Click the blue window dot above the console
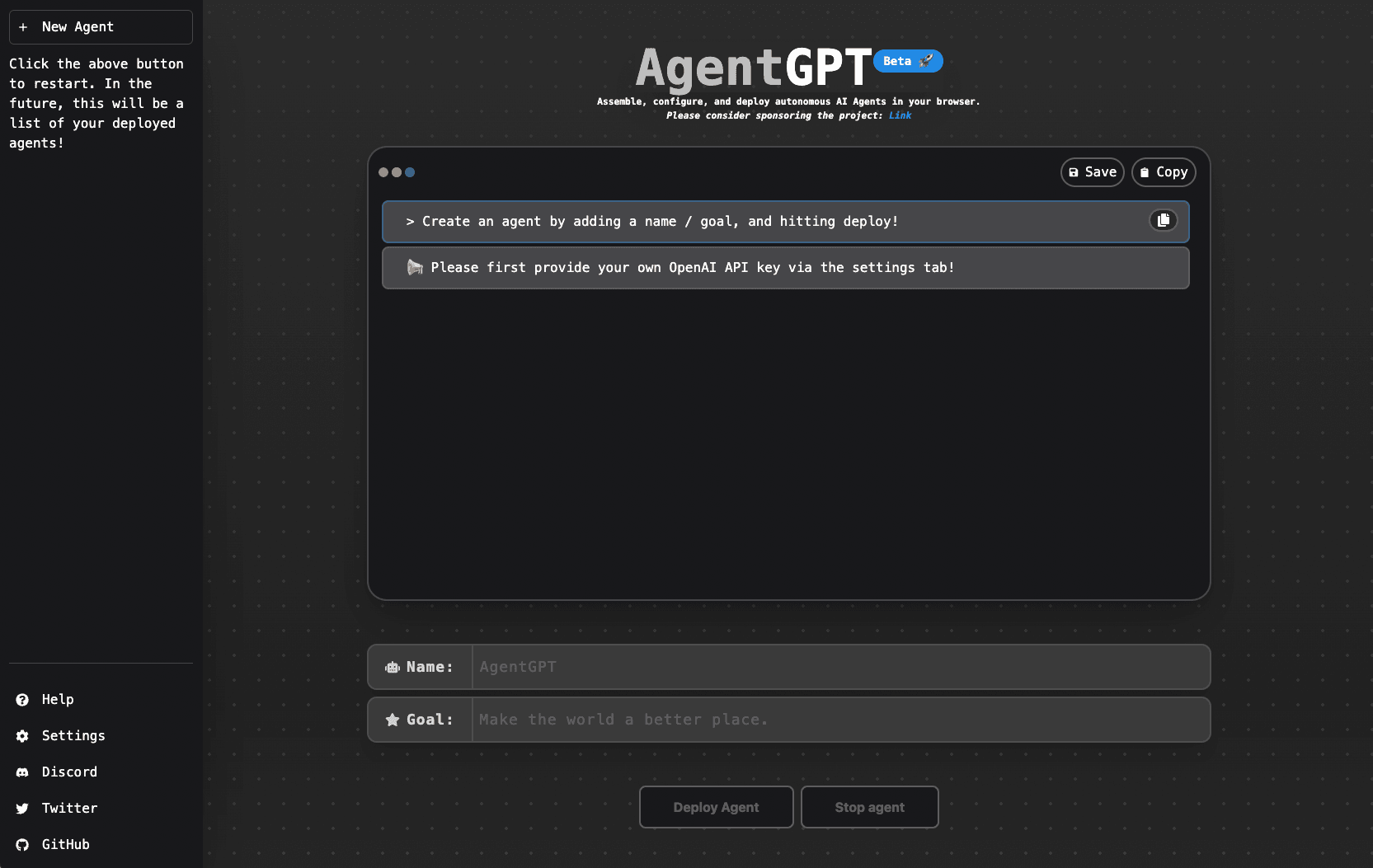1373x868 pixels. pos(410,172)
